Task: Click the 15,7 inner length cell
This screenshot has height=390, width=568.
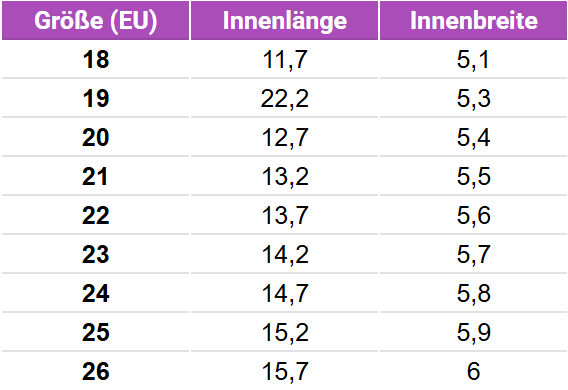Action: pos(285,372)
